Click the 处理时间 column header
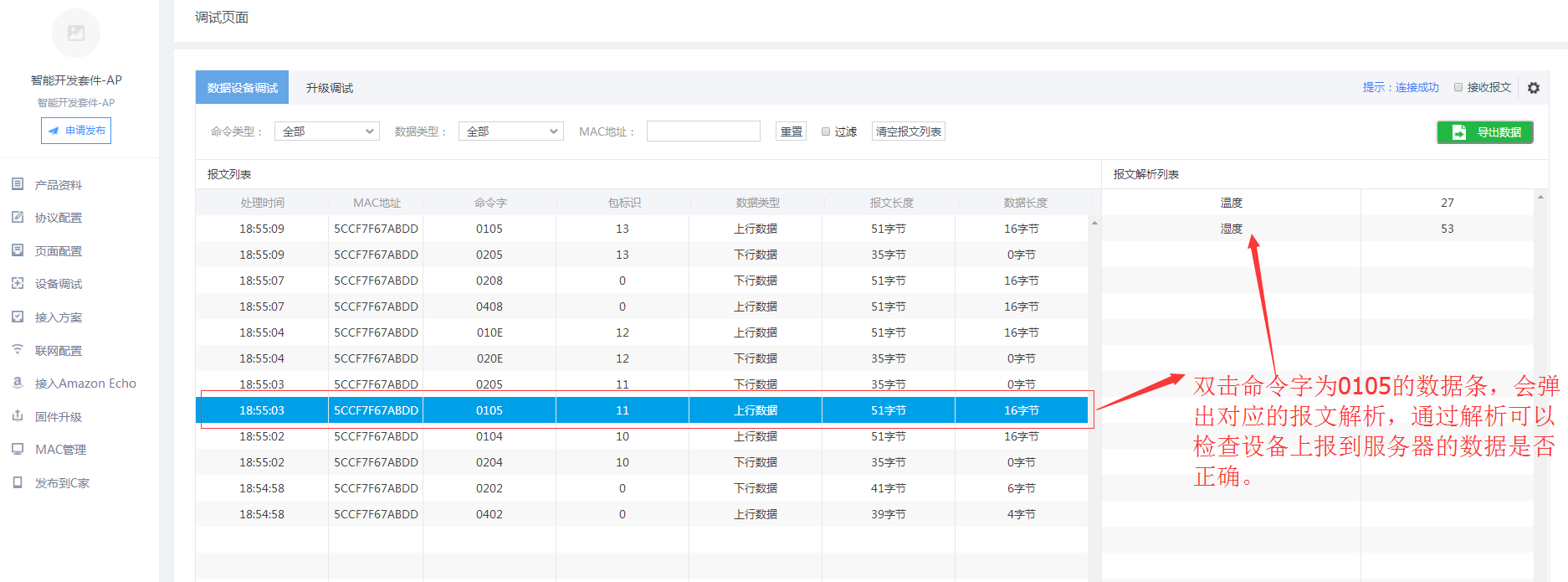Viewport: 1568px width, 582px height. coord(263,203)
